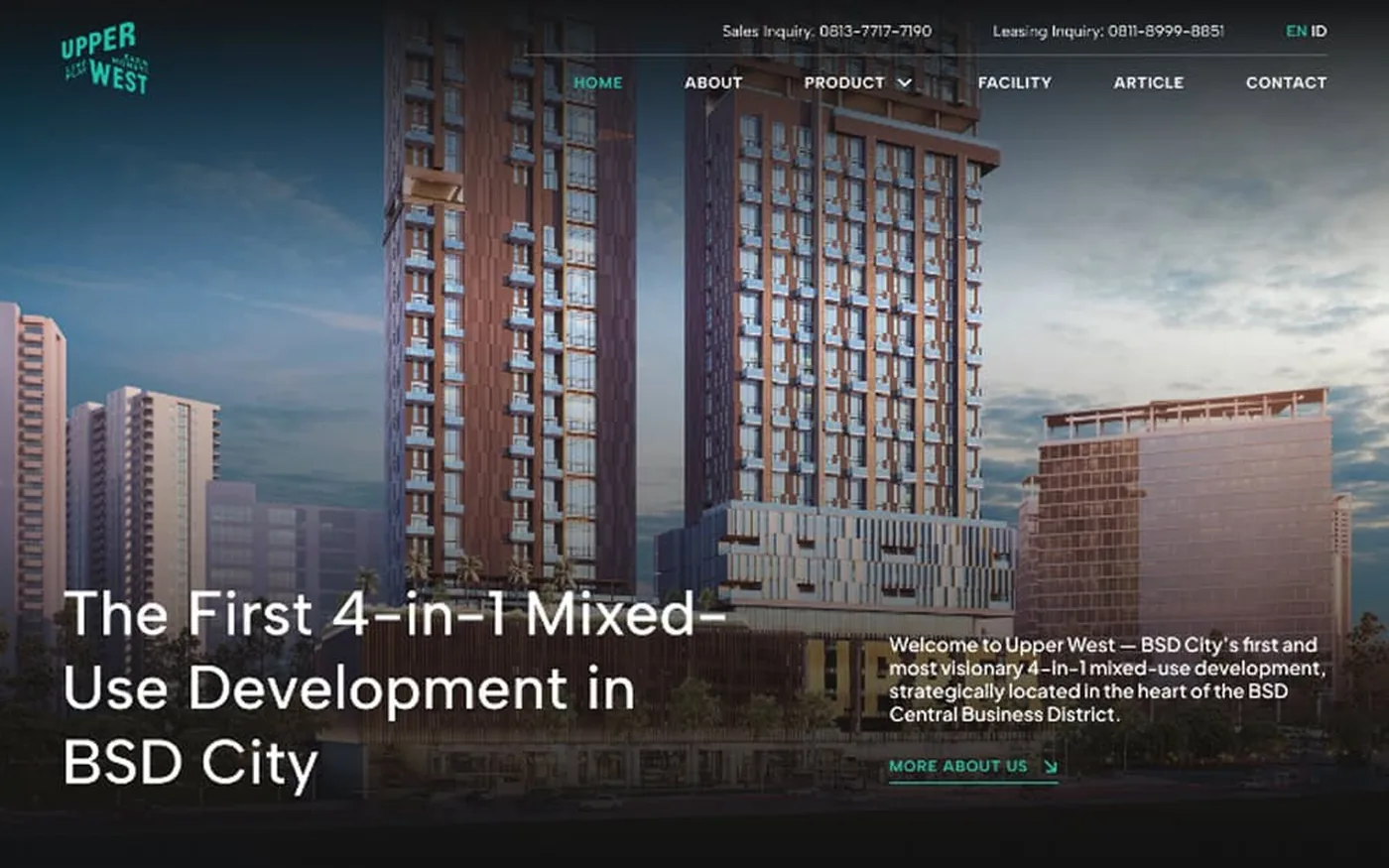Open the Article section
The image size is (1389, 868).
1148,82
